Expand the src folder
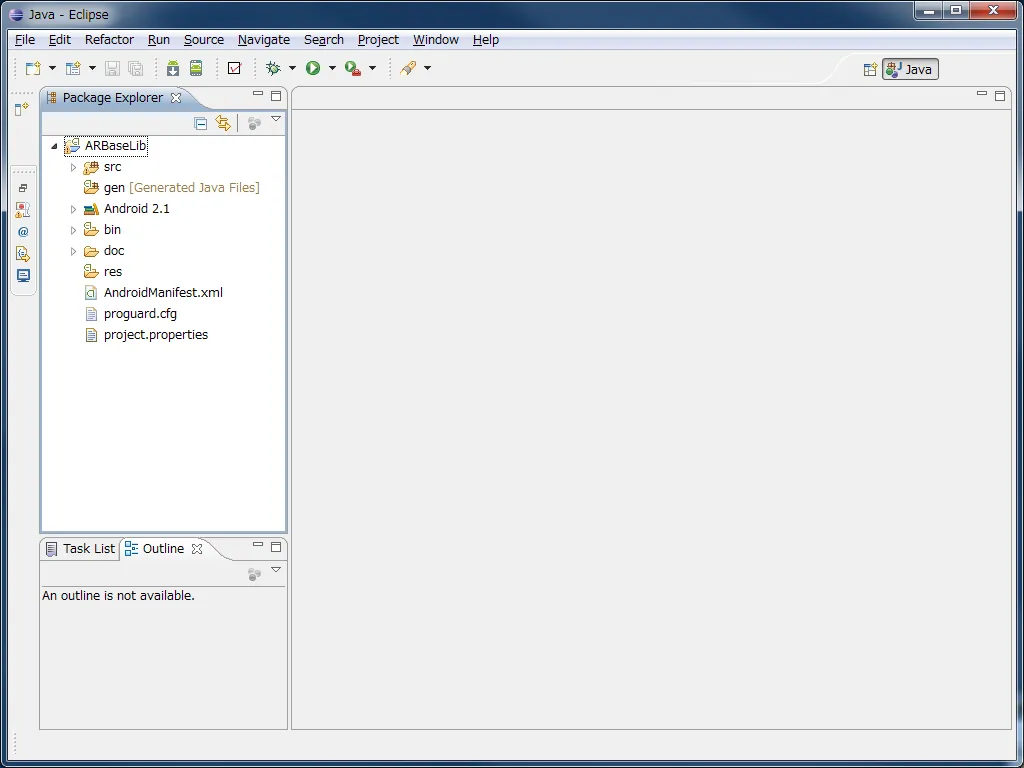This screenshot has height=768, width=1024. pos(73,167)
